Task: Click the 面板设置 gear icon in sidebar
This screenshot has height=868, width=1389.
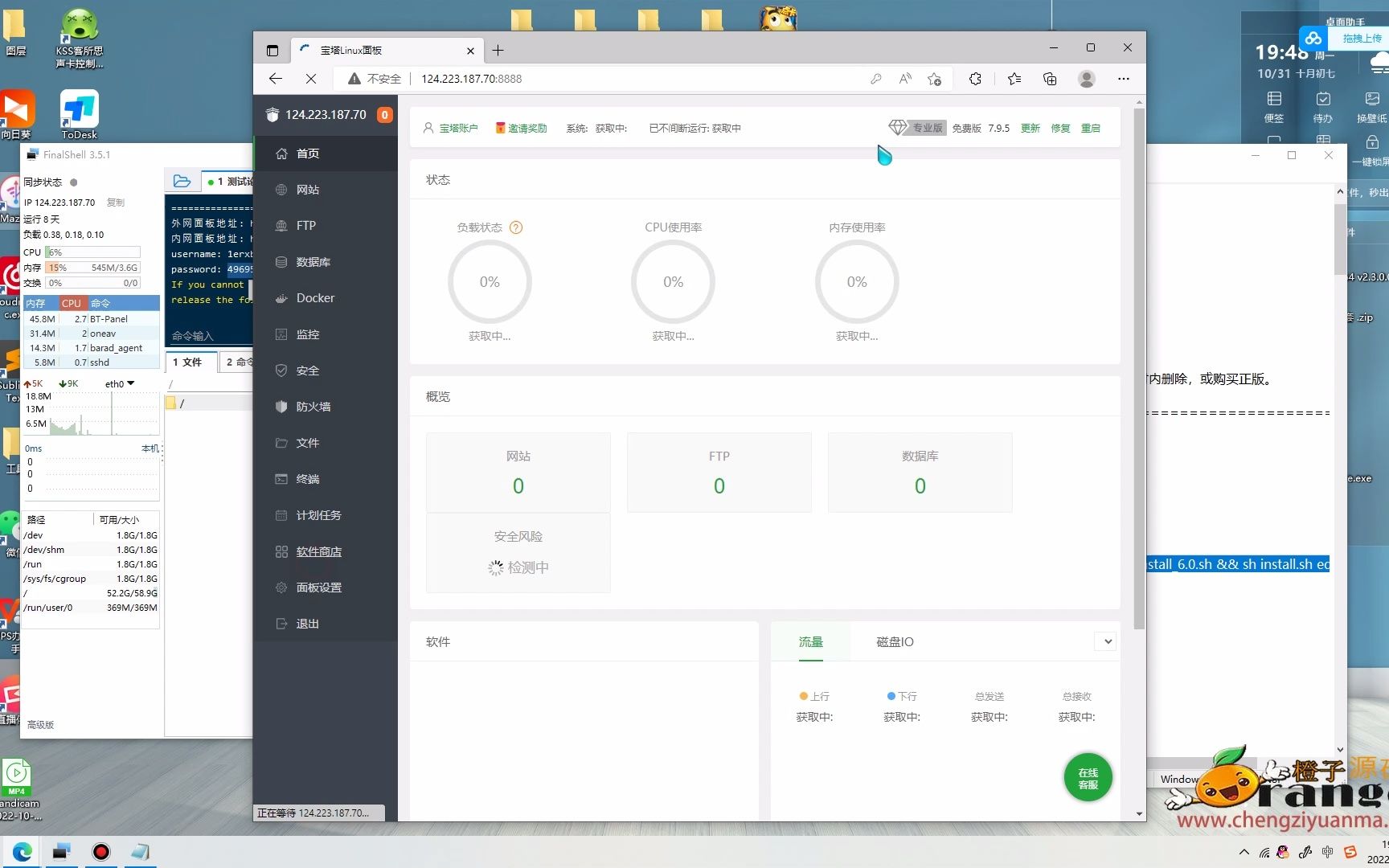Action: click(x=281, y=588)
